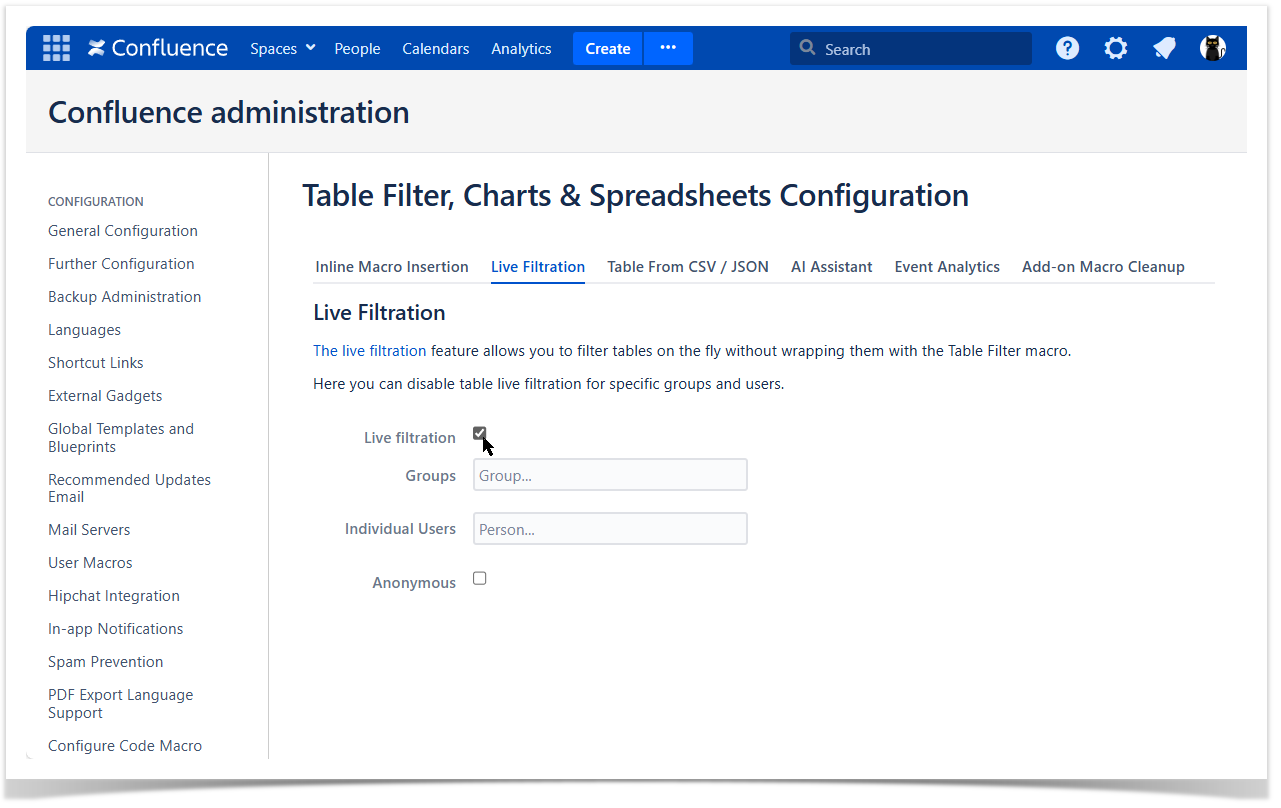
Task: Click the Confluence logo
Action: [158, 48]
